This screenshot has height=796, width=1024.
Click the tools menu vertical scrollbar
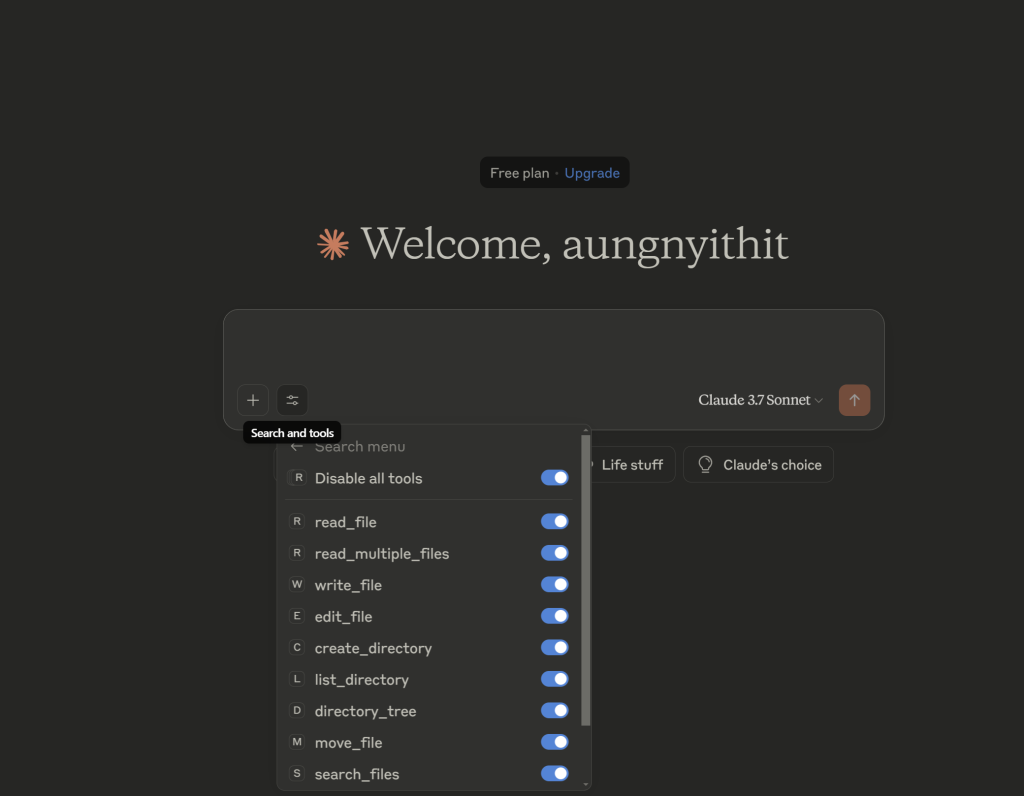586,580
